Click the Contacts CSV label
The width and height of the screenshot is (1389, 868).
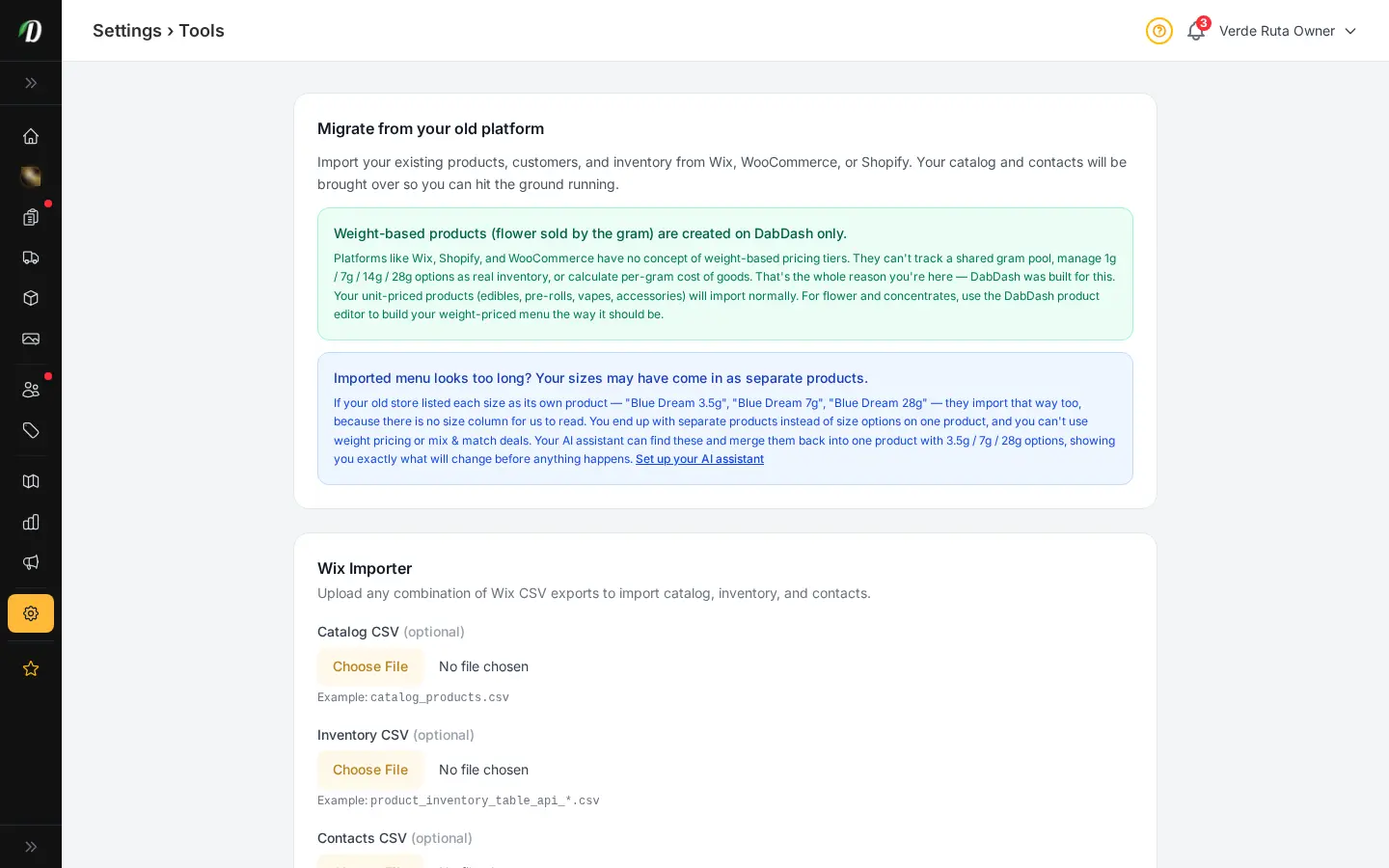(x=362, y=838)
